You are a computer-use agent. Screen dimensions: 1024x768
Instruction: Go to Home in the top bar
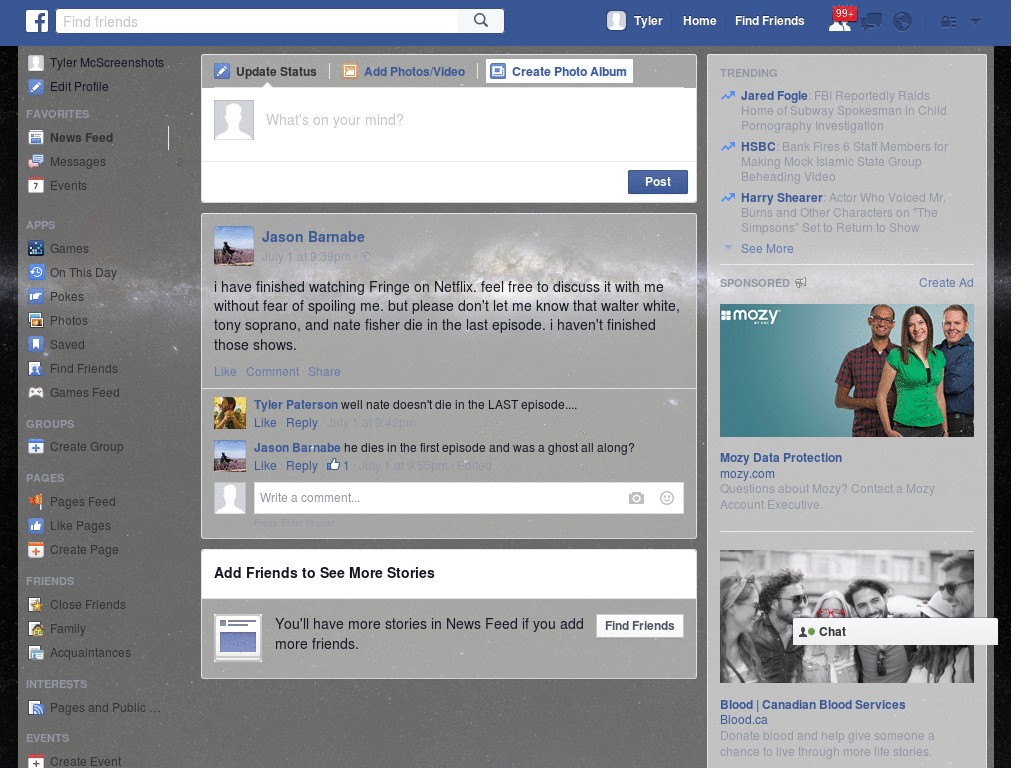click(x=699, y=21)
